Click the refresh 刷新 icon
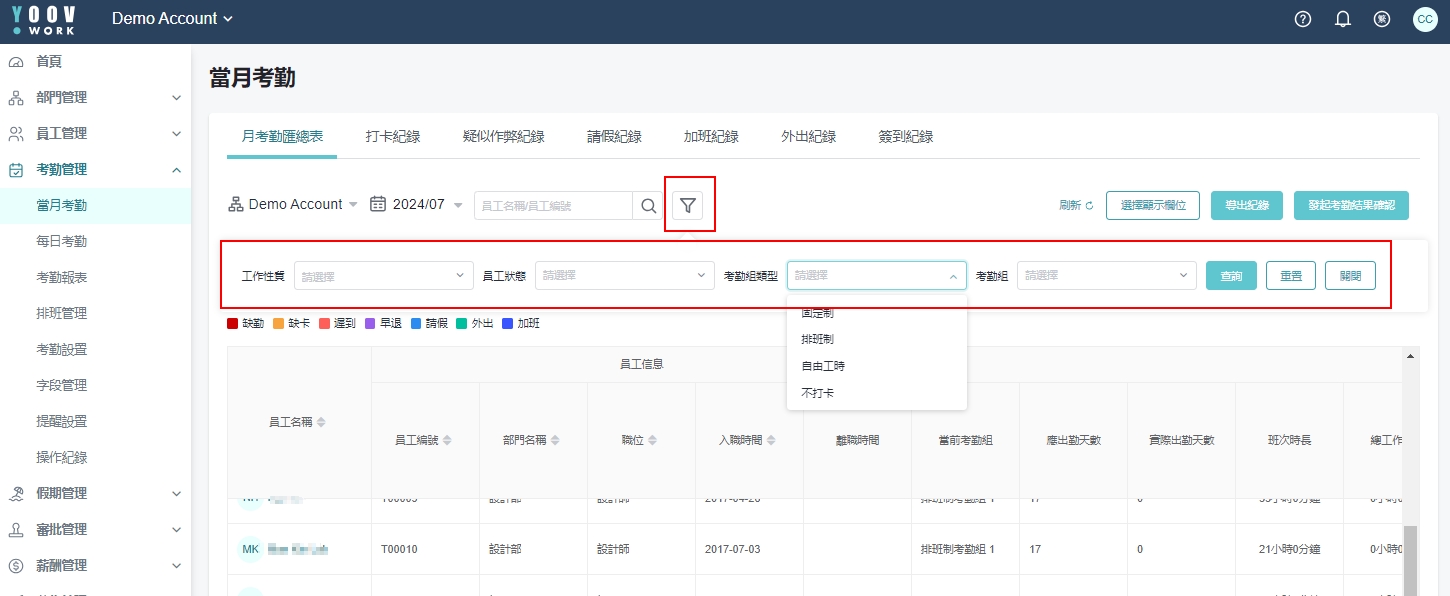 click(x=1089, y=206)
